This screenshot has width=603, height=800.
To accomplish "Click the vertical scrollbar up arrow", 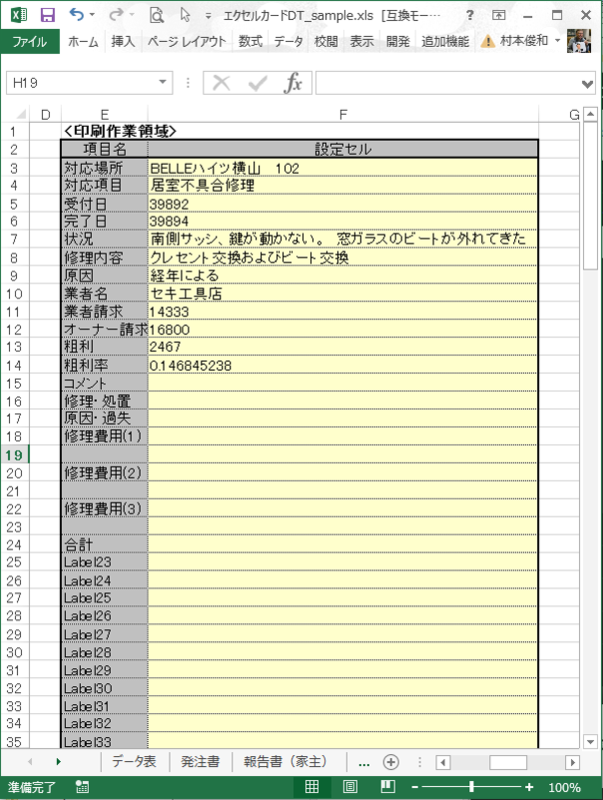I will pyautogui.click(x=590, y=114).
